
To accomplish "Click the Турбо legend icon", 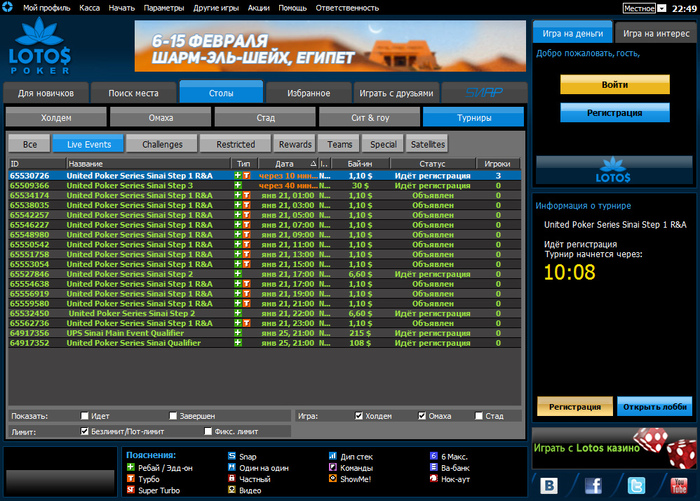I will pyautogui.click(x=131, y=478).
